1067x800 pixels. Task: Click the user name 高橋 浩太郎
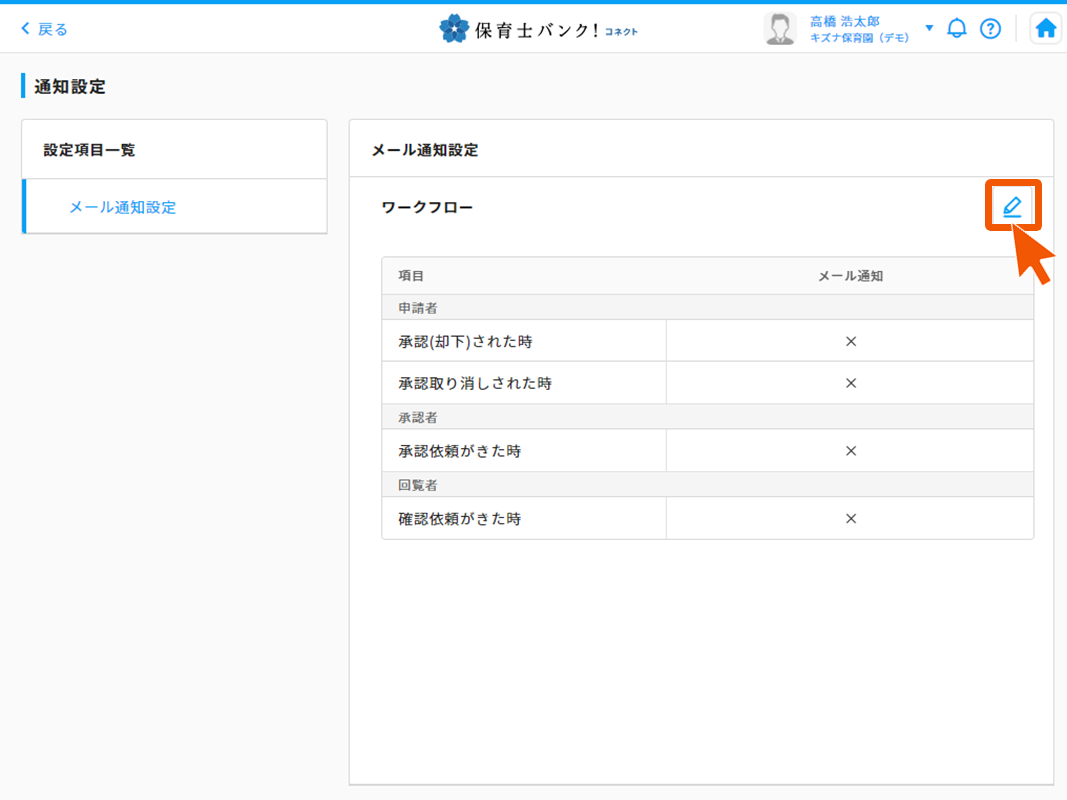pos(844,21)
